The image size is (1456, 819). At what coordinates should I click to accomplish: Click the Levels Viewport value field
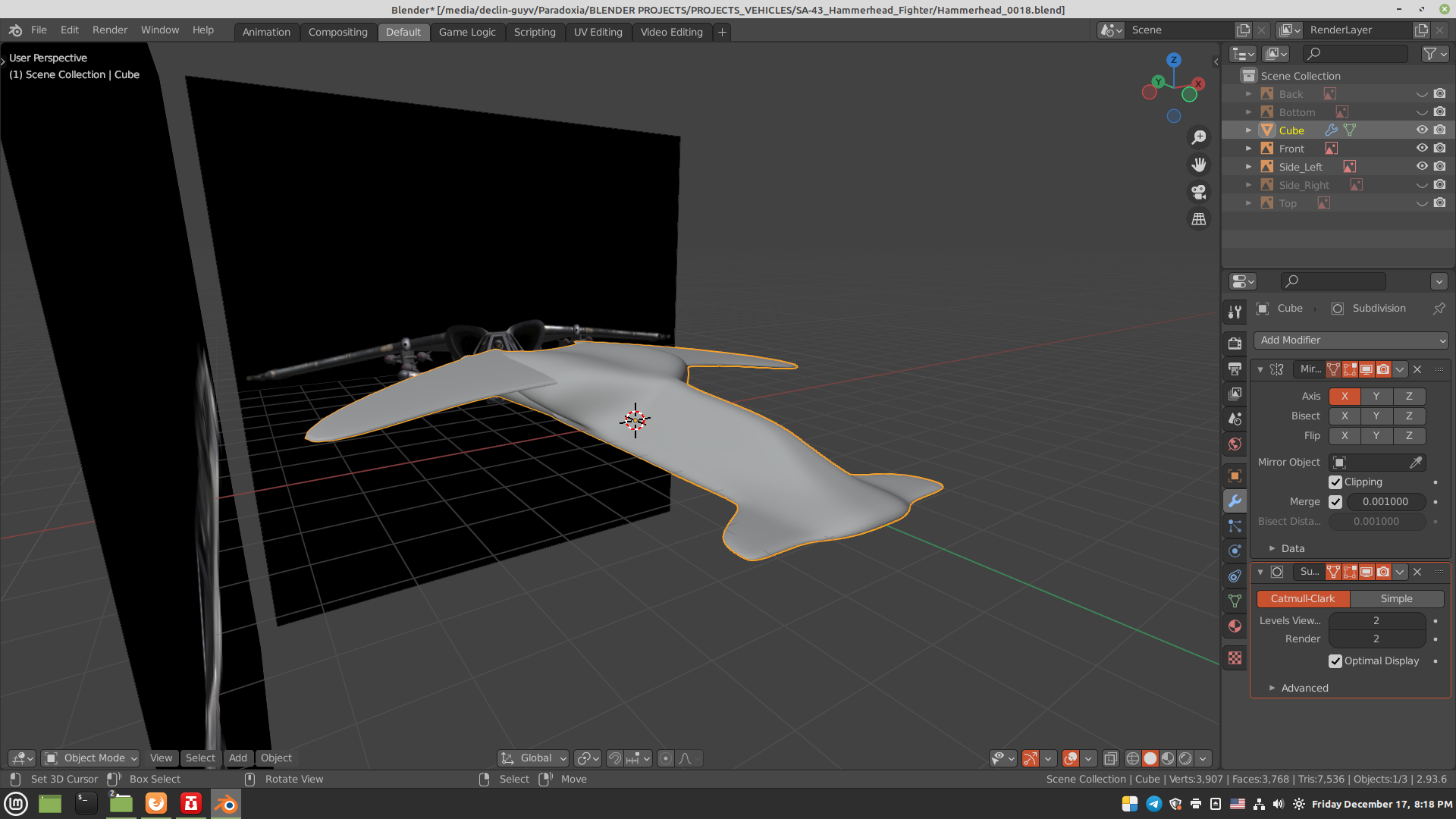click(1377, 621)
